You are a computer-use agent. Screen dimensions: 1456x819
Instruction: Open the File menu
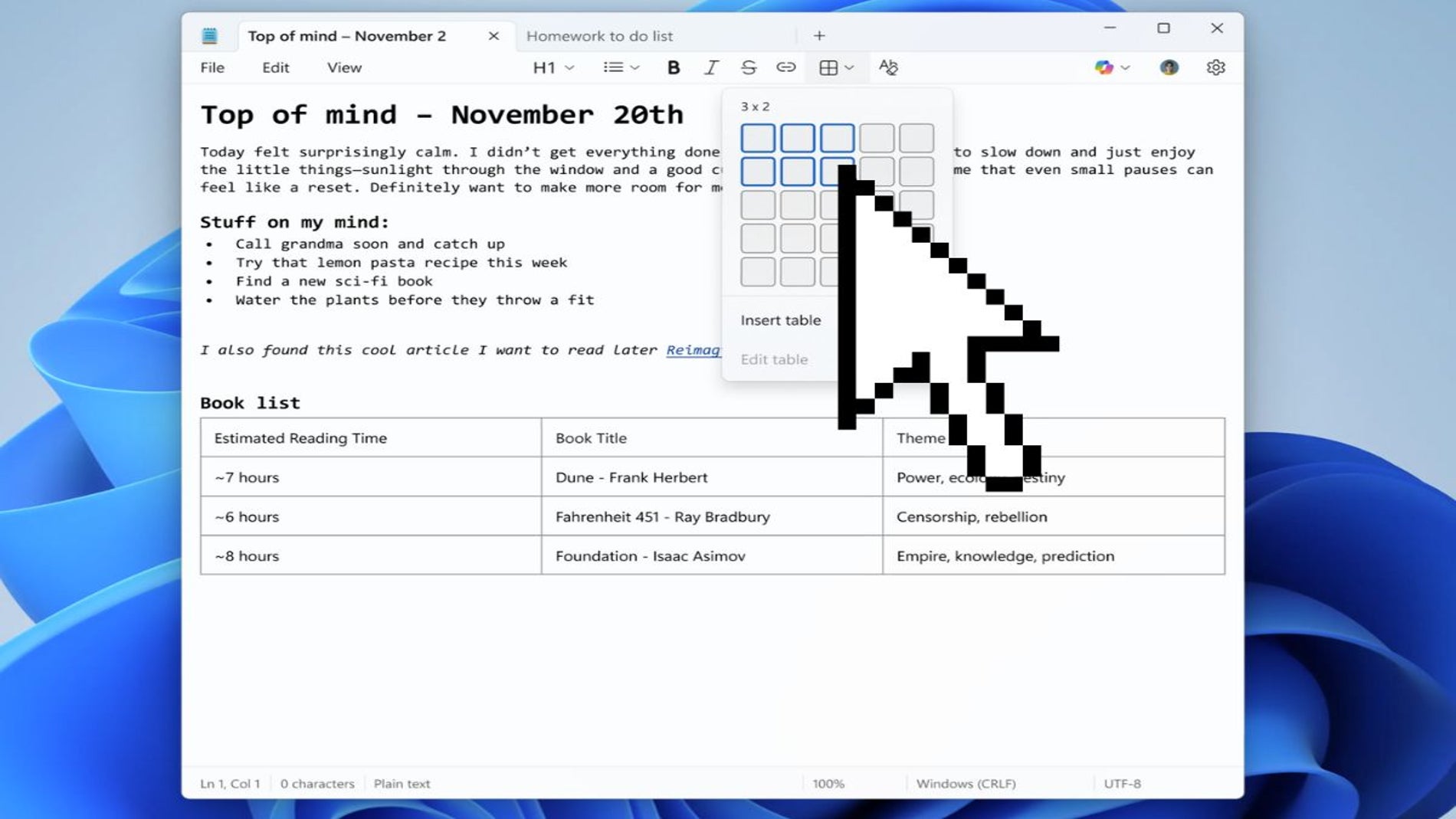point(212,67)
